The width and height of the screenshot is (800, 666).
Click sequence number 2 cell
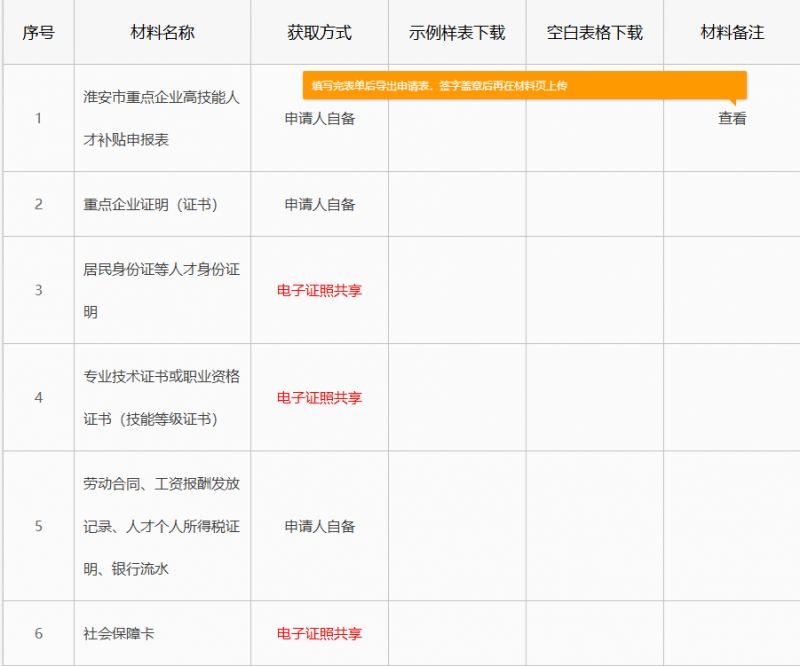pos(38,205)
